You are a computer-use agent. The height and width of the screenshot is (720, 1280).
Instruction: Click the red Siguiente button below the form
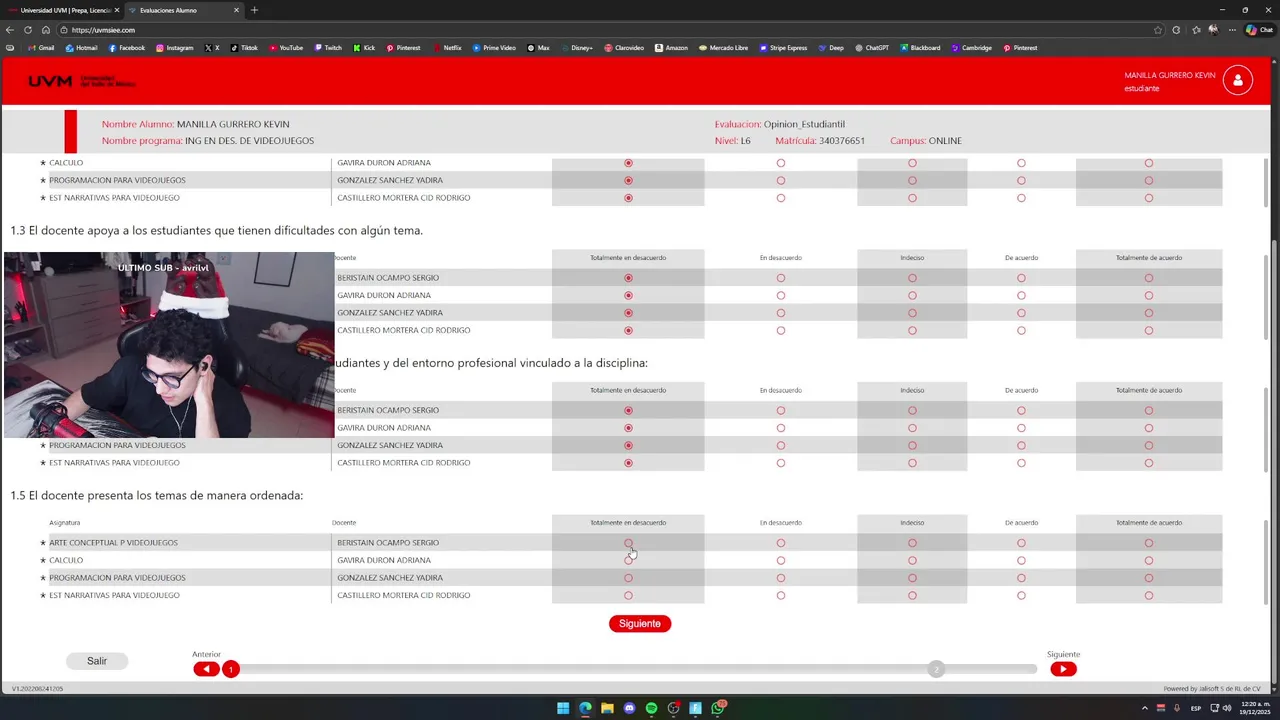pyautogui.click(x=640, y=624)
